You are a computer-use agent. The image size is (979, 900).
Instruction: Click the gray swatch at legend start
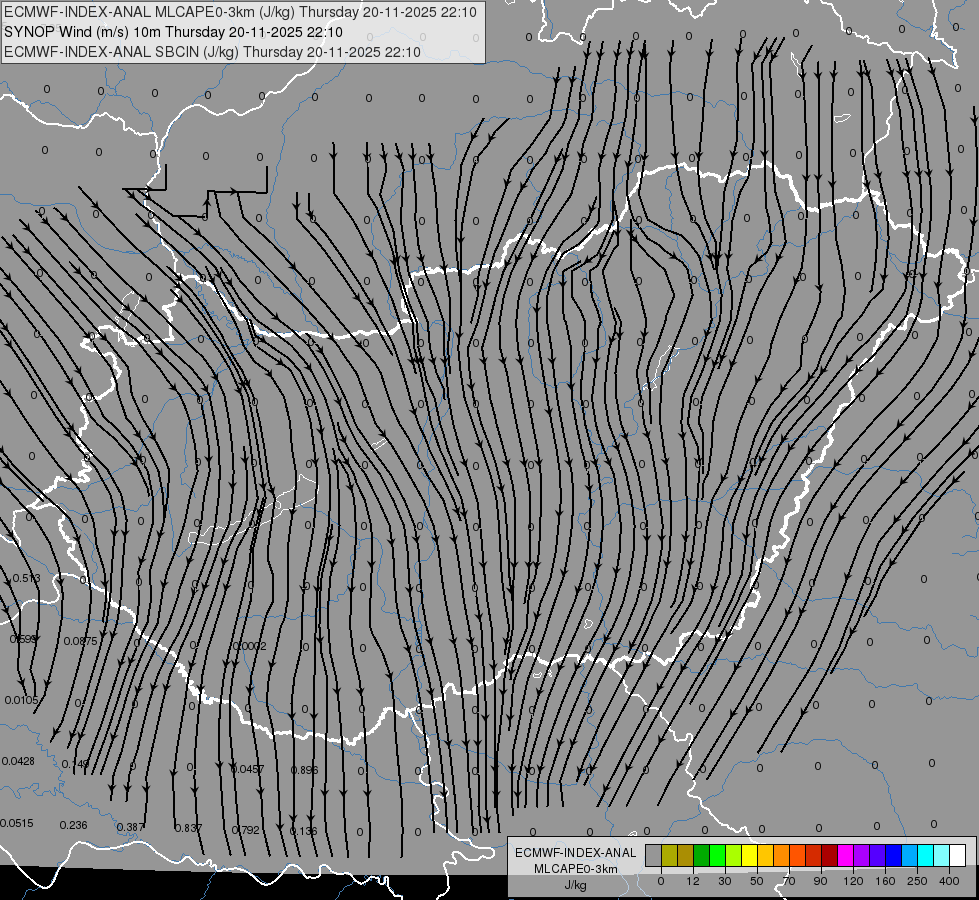(x=654, y=855)
